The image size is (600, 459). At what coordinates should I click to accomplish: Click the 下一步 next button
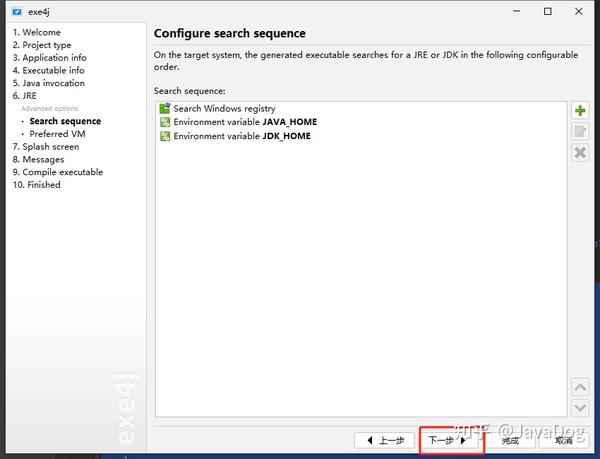click(x=448, y=440)
